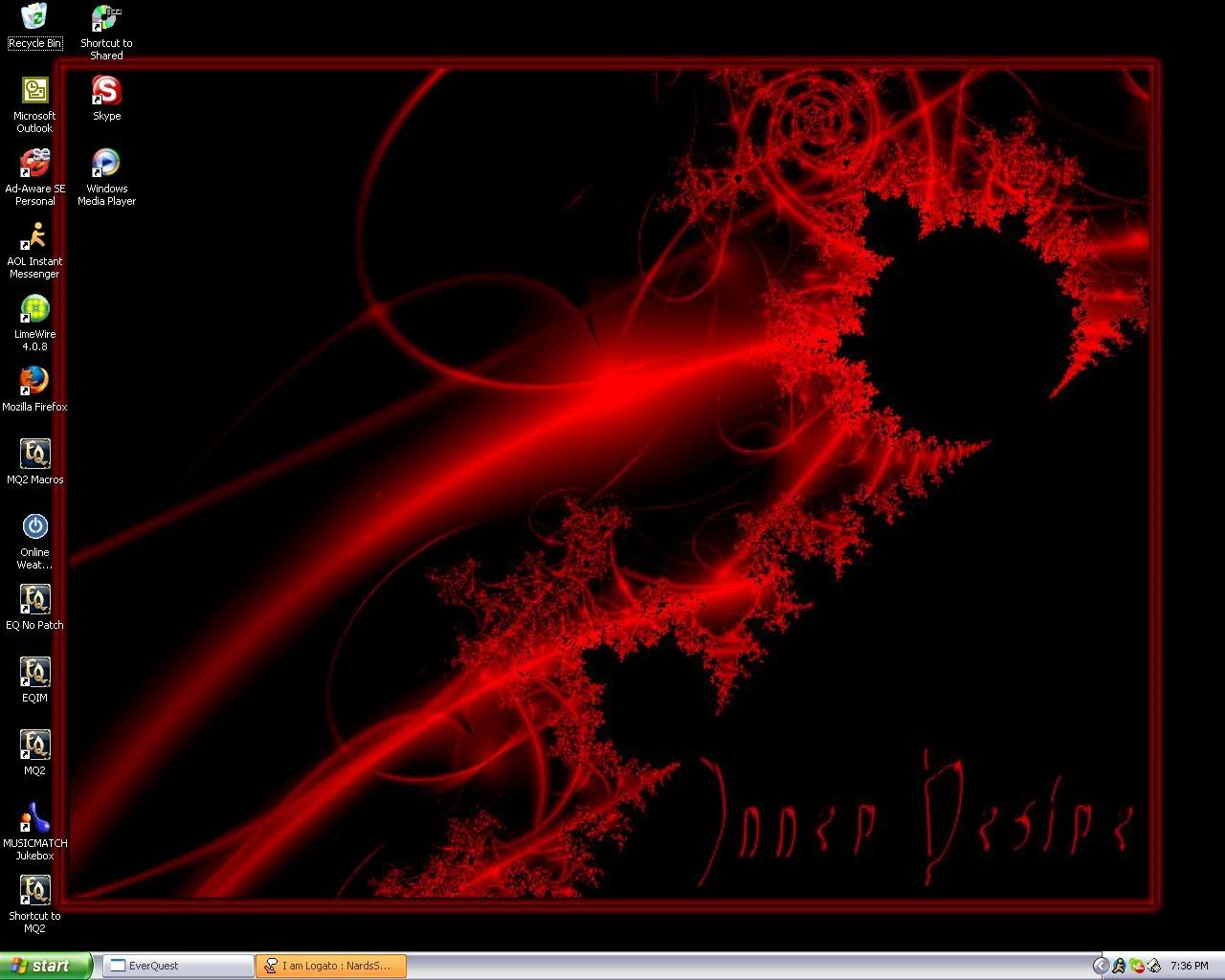Click the 7:36 PM taskbar clock
The image size is (1225, 980).
point(1189,966)
